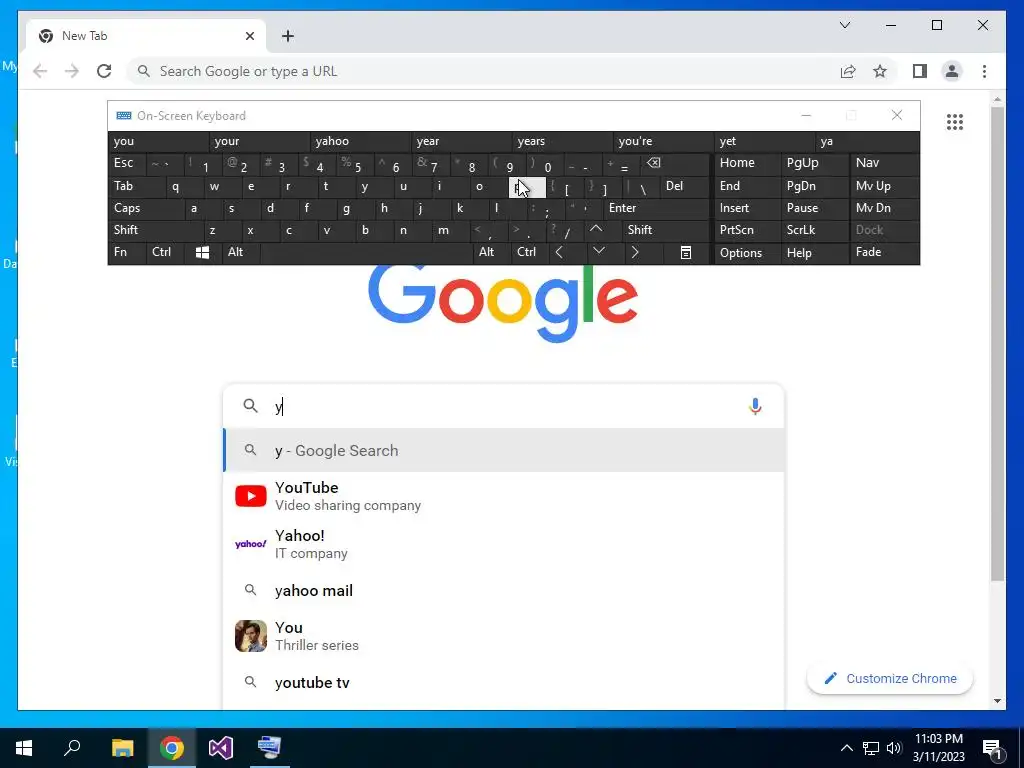Click the browser forward arrow

[x=72, y=71]
